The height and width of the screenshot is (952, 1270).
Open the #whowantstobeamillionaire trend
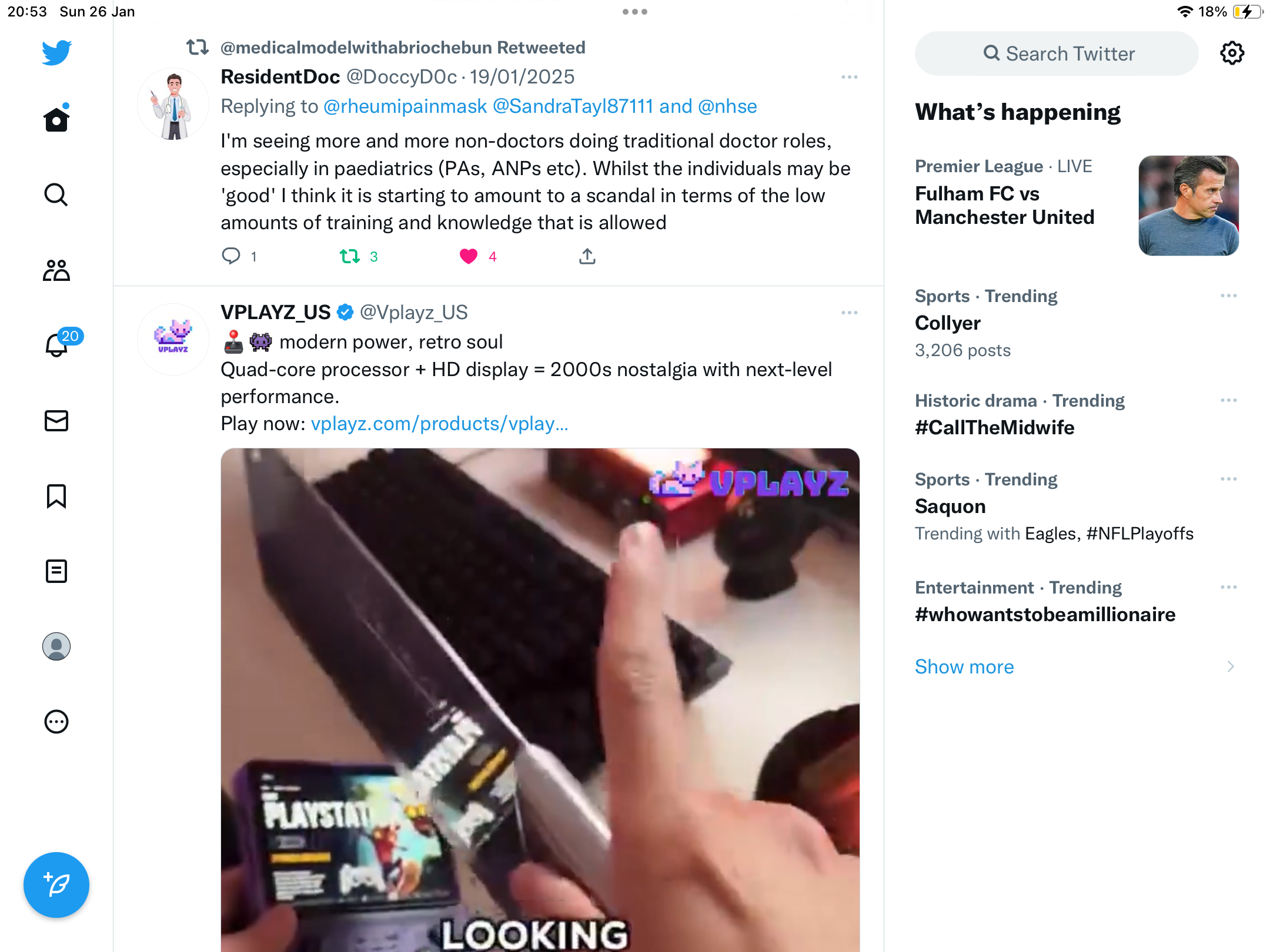pos(1045,614)
